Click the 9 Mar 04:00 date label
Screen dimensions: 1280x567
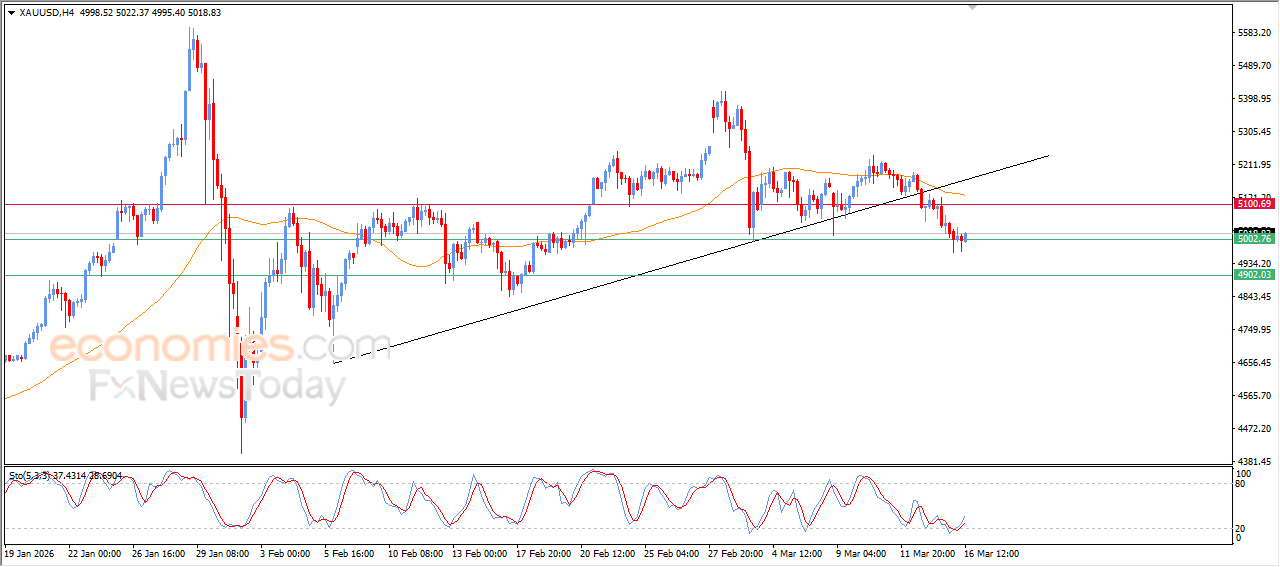(863, 552)
